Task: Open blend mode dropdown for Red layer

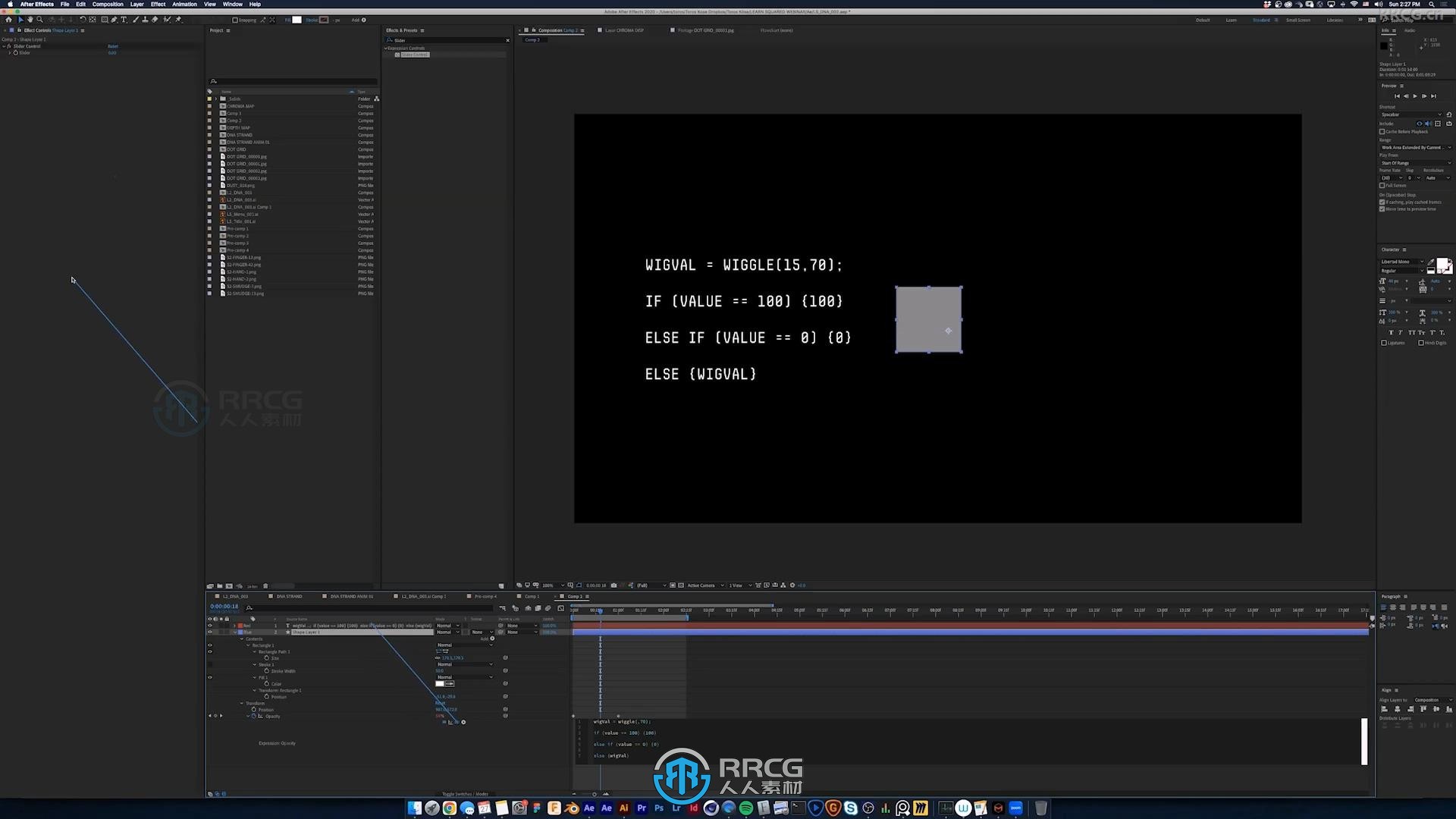Action: pos(447,626)
